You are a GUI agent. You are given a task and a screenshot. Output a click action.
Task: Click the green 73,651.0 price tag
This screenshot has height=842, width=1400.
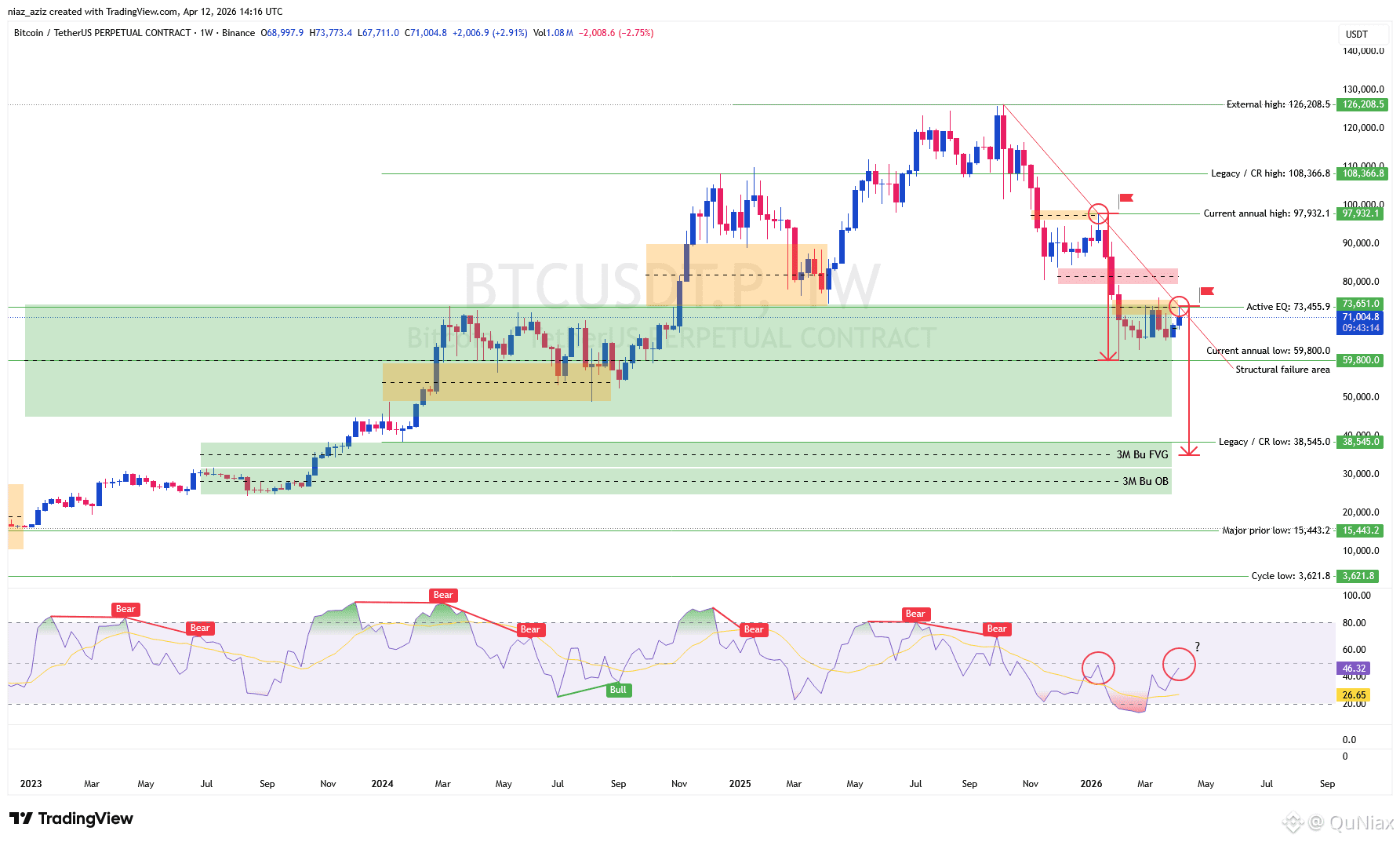(x=1360, y=304)
